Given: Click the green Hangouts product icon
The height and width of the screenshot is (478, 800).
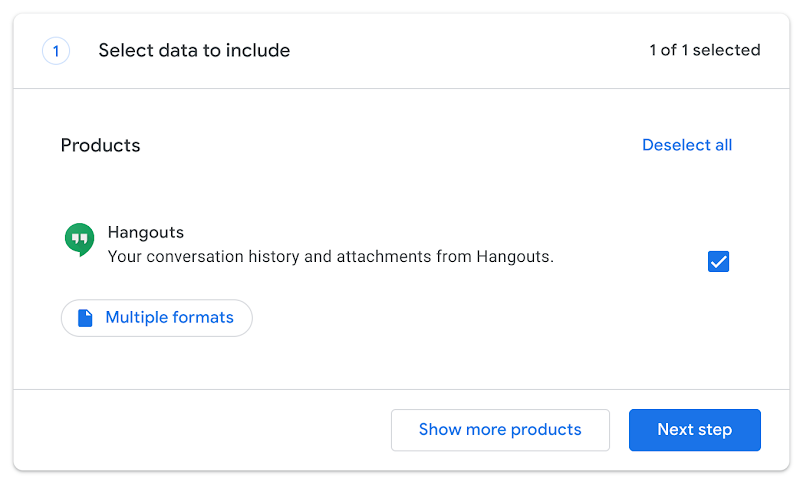Looking at the screenshot, I should click(x=79, y=240).
